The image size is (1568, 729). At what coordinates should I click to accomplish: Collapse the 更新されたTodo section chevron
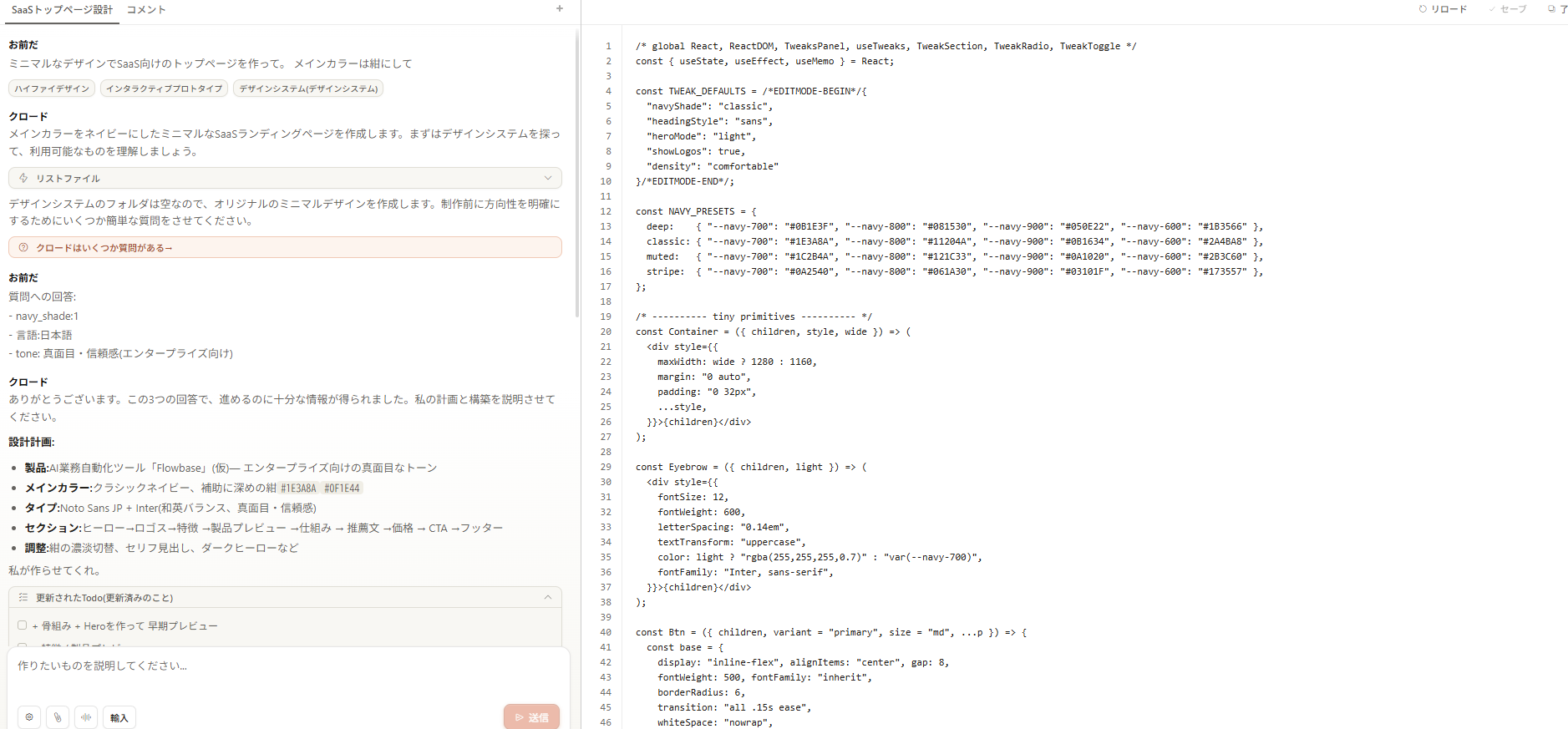click(x=548, y=598)
